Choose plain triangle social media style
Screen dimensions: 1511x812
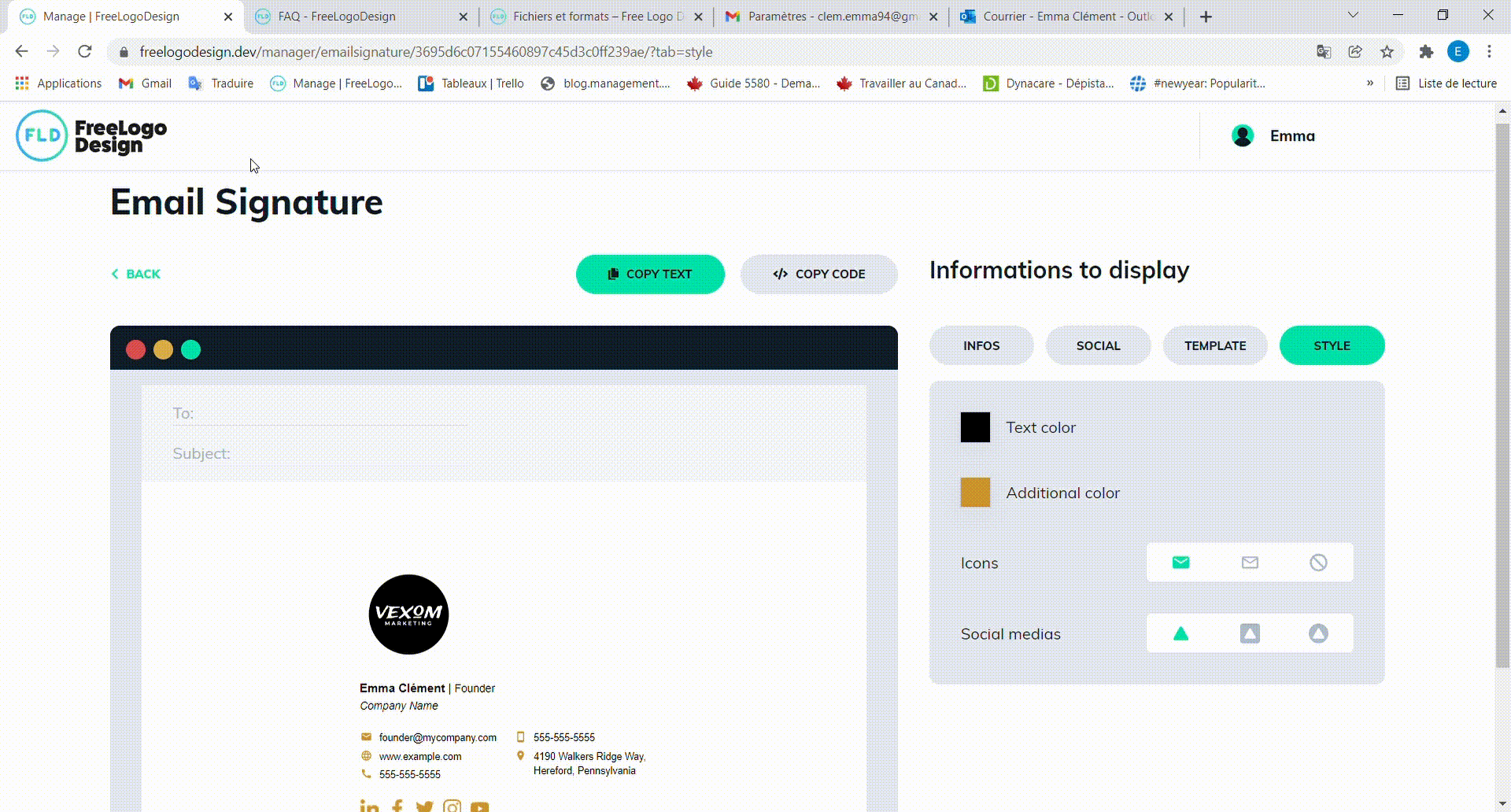[x=1180, y=633]
